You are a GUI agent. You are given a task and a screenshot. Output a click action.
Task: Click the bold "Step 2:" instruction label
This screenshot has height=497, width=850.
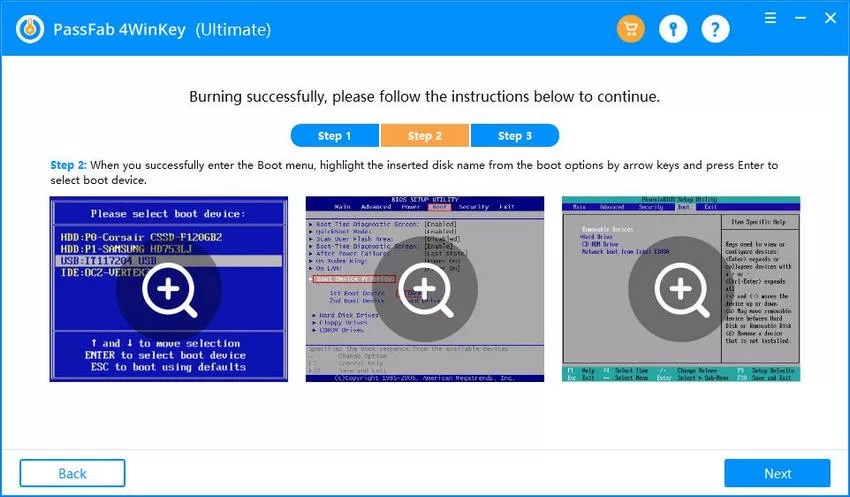click(69, 165)
